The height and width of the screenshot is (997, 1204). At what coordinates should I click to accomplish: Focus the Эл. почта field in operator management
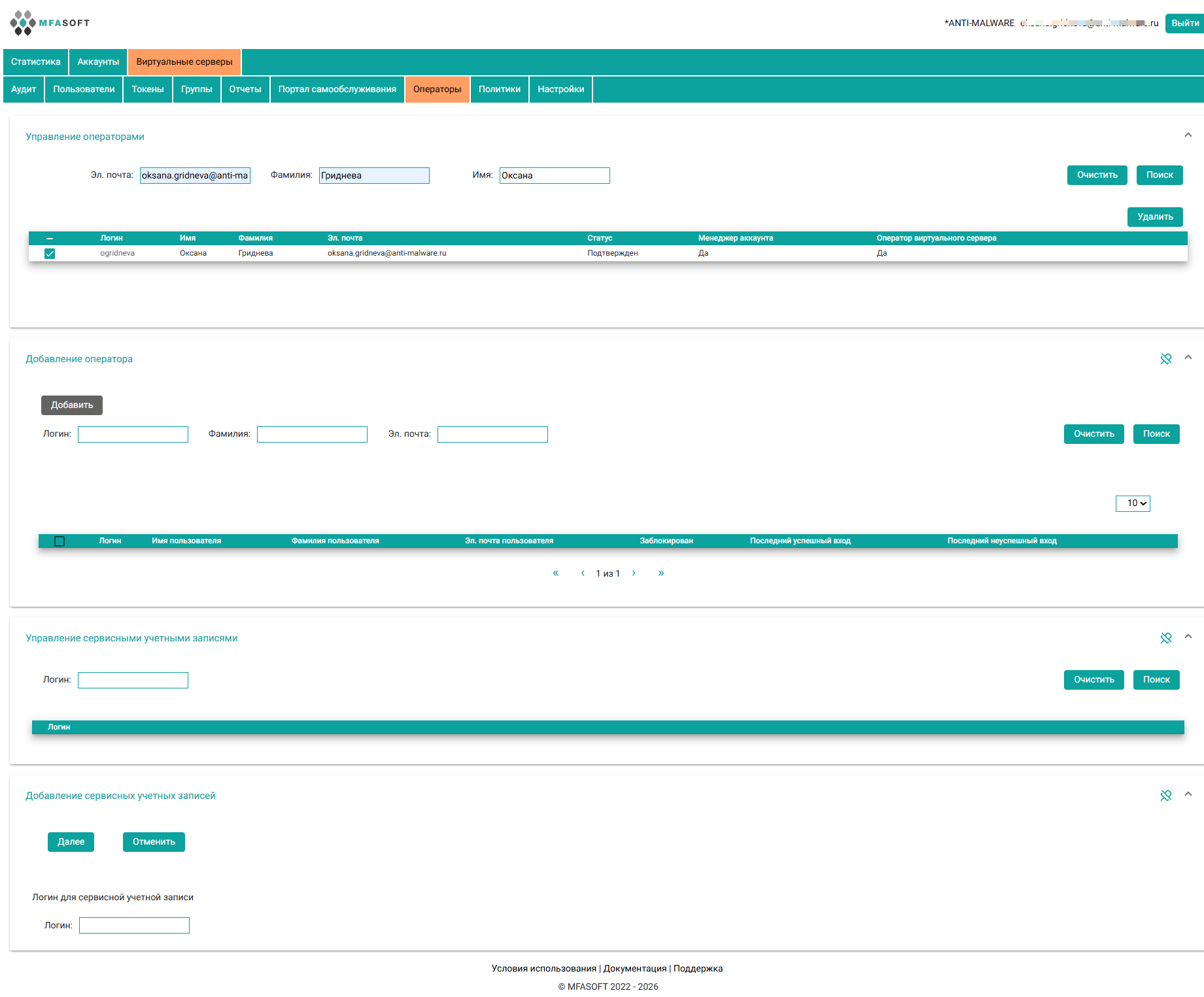pos(195,176)
